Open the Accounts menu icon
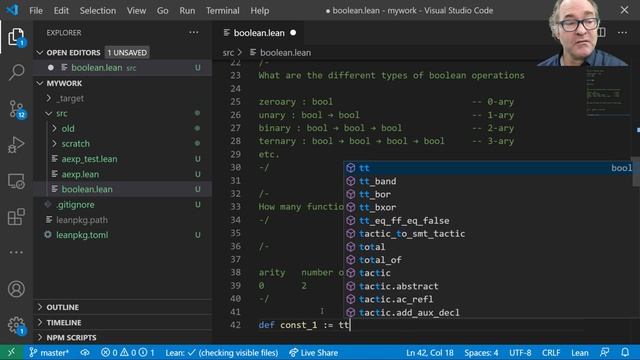This screenshot has height=360, width=640. [16, 289]
